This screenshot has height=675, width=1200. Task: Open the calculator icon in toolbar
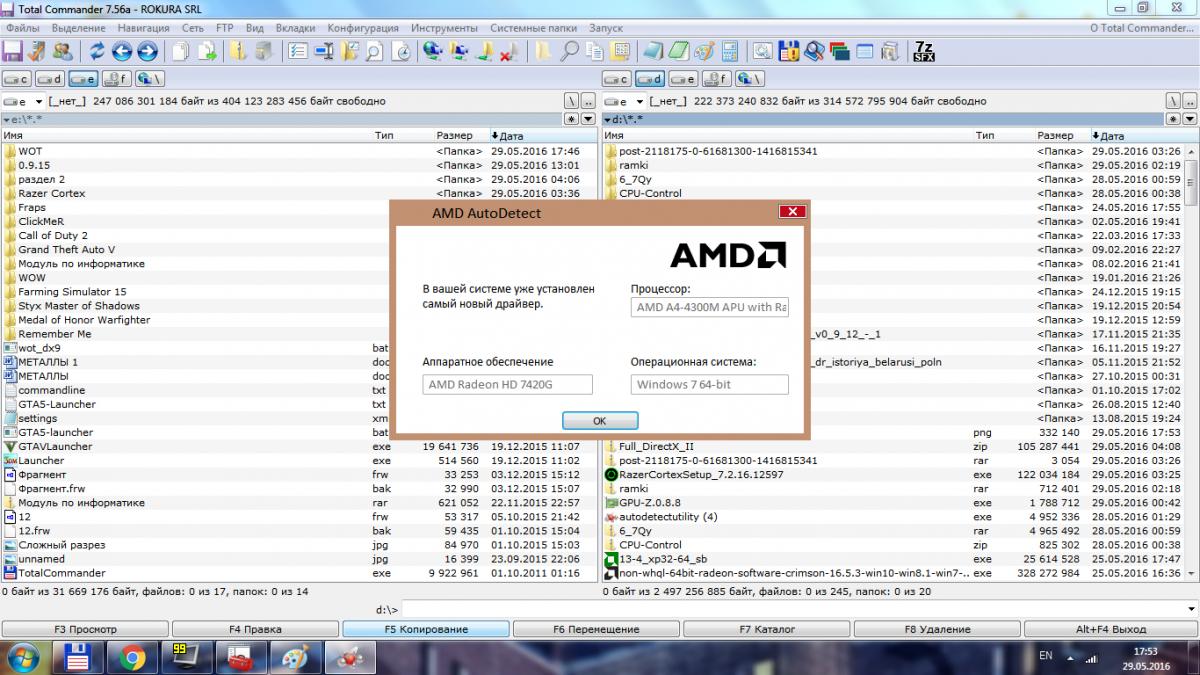click(x=730, y=51)
